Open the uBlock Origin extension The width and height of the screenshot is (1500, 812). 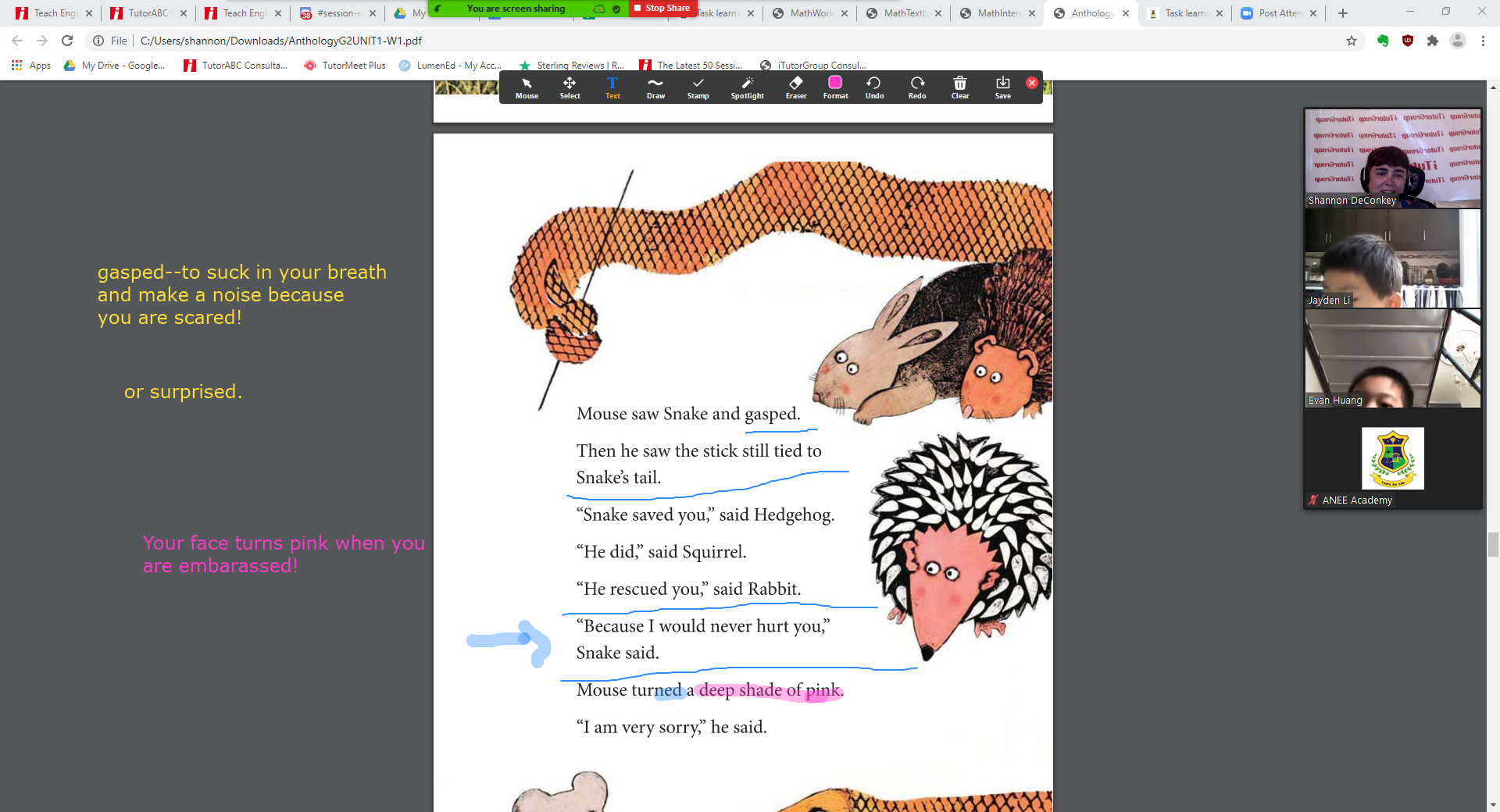click(x=1408, y=41)
